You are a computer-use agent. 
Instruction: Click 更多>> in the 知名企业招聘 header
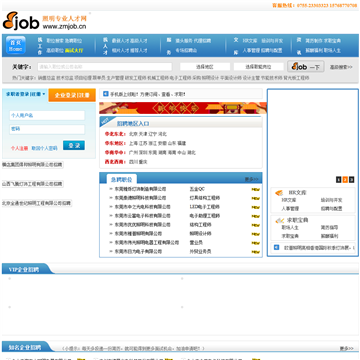pyautogui.click(x=347, y=348)
